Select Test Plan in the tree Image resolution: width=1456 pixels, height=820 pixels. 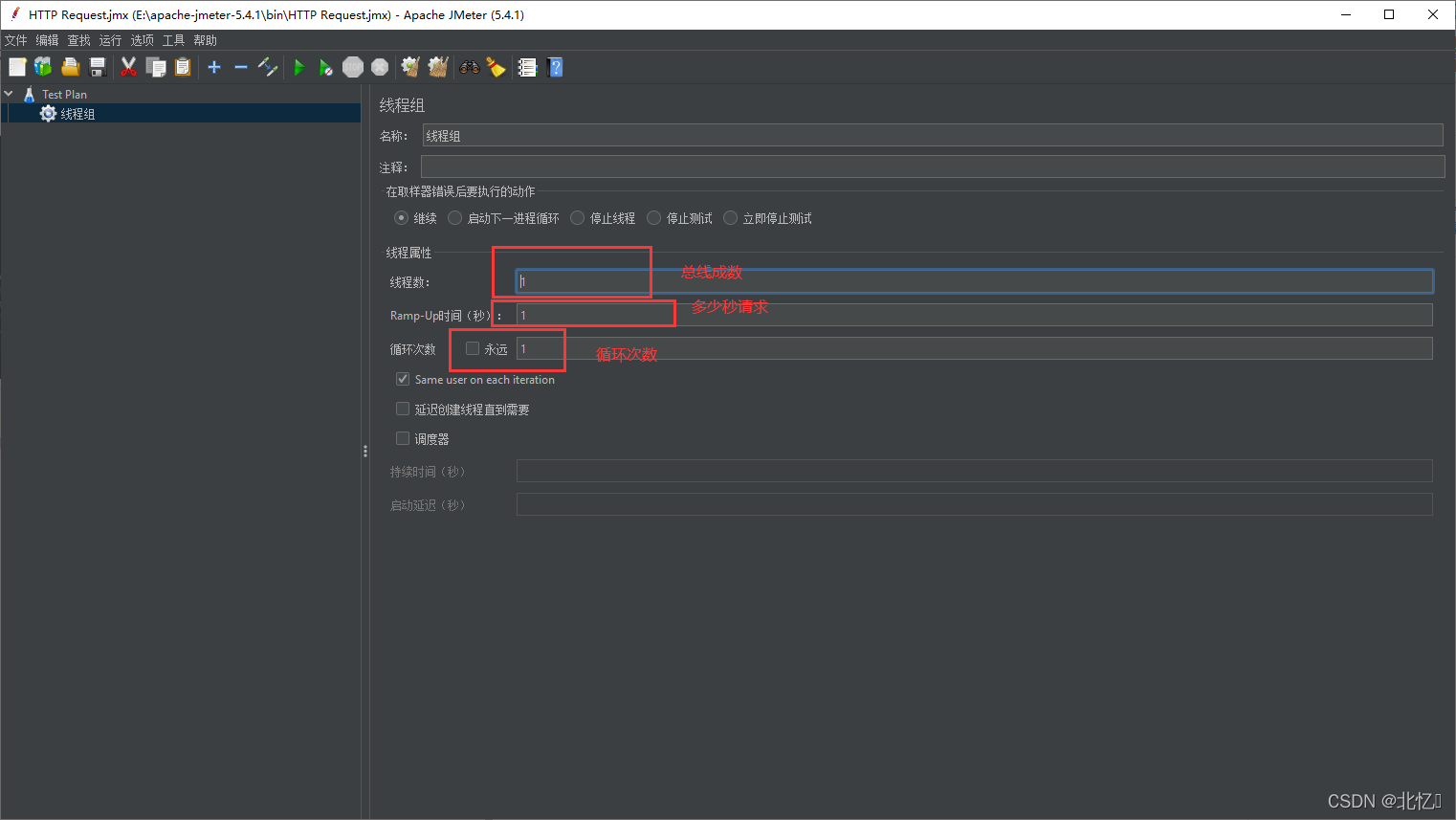(64, 95)
